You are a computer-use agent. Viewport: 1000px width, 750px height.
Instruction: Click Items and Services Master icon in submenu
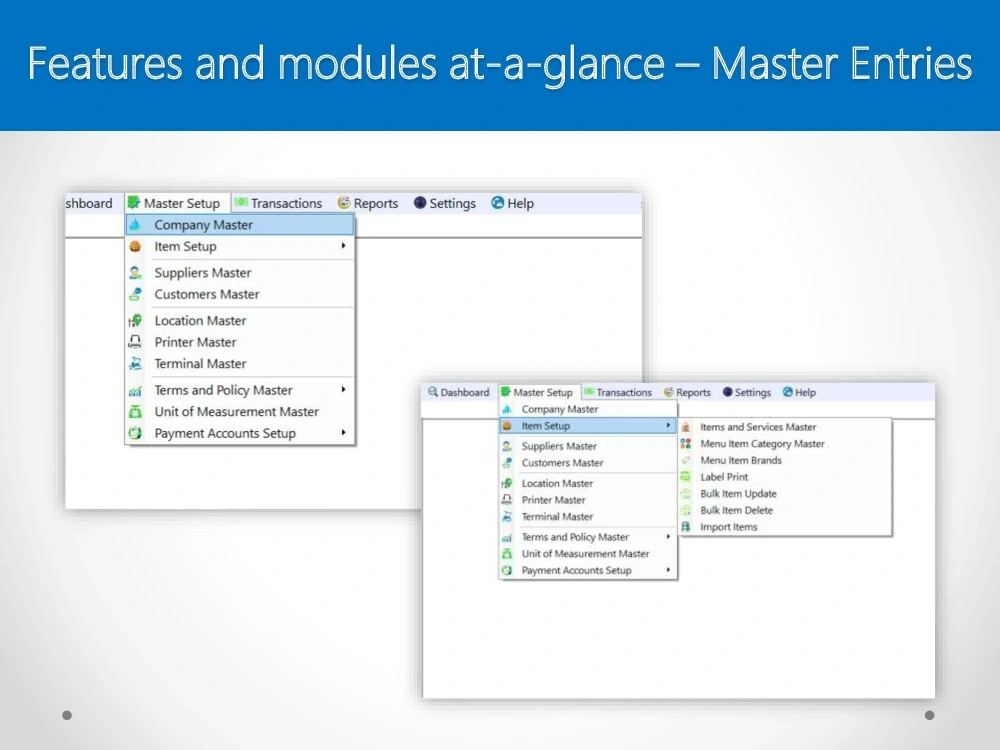coord(686,427)
